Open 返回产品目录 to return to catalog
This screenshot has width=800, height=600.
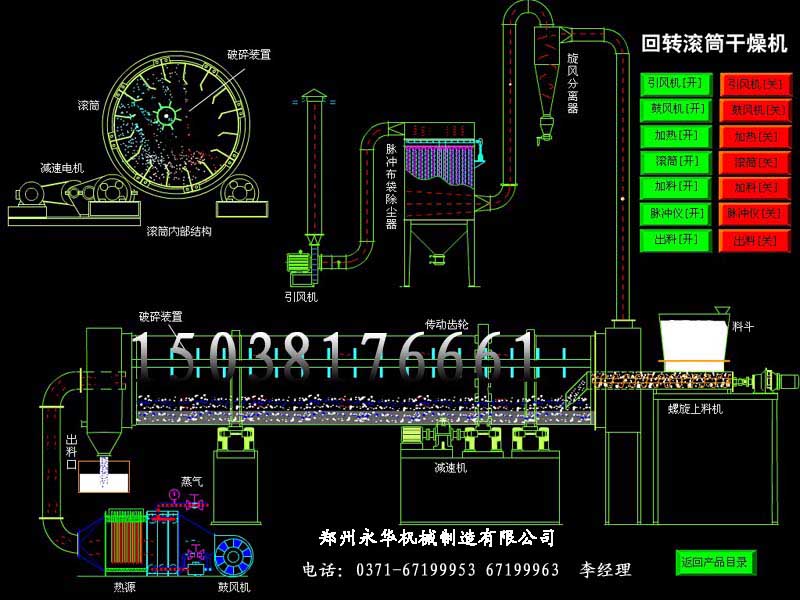coord(715,561)
